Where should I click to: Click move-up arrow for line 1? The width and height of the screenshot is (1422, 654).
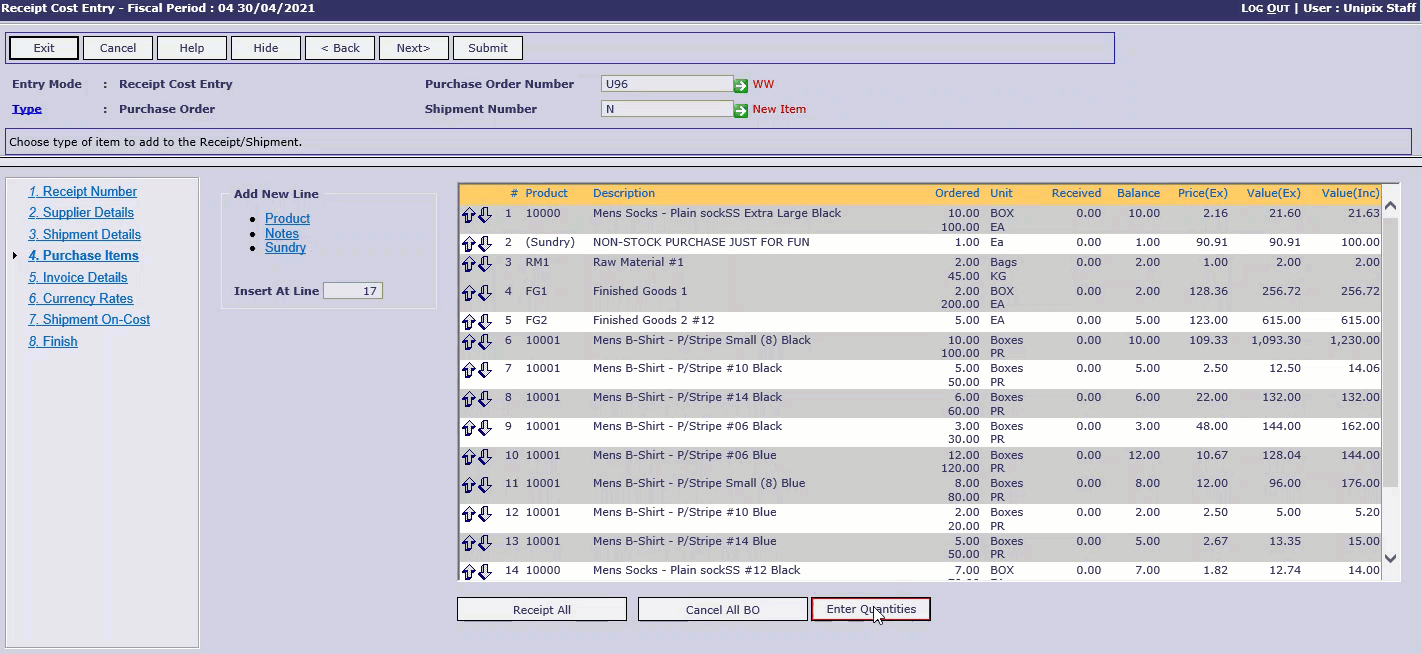(468, 215)
